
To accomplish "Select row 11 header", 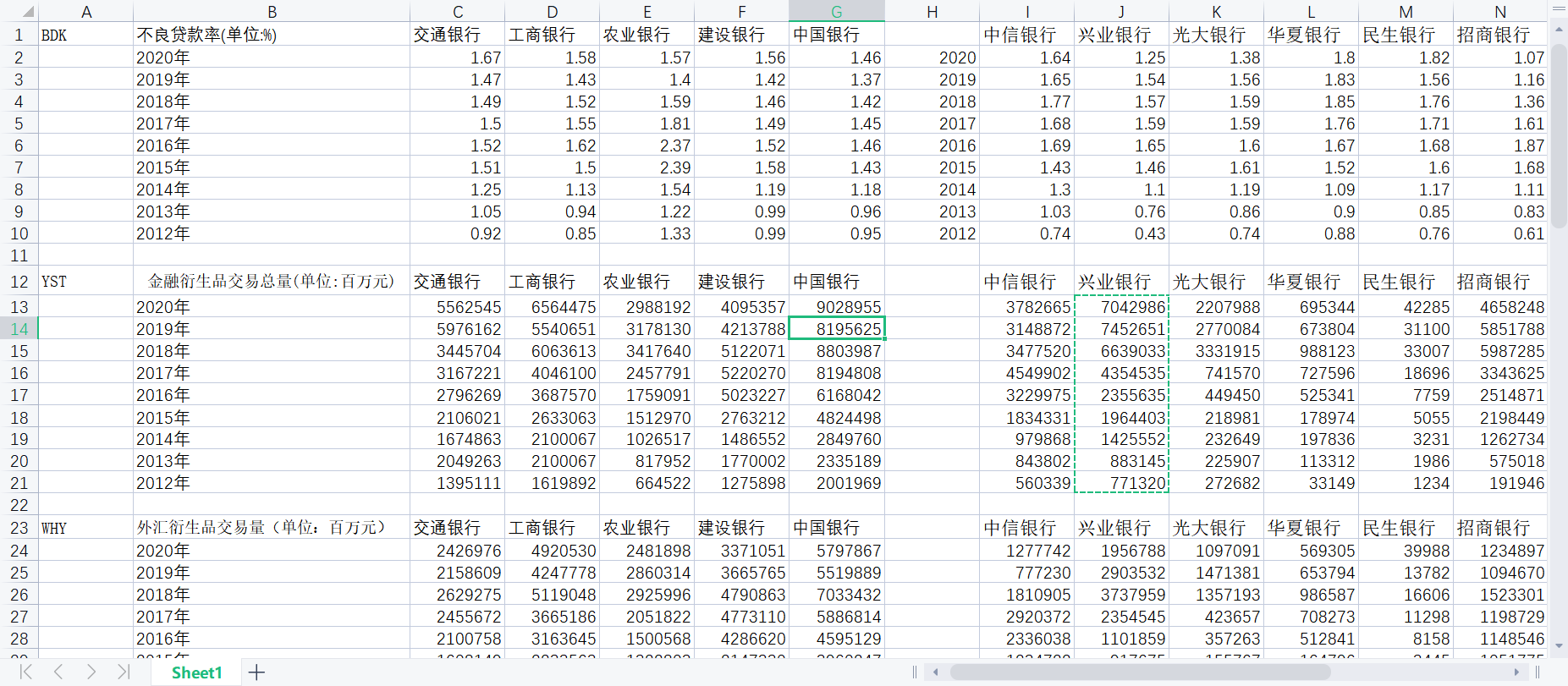I will (19, 255).
